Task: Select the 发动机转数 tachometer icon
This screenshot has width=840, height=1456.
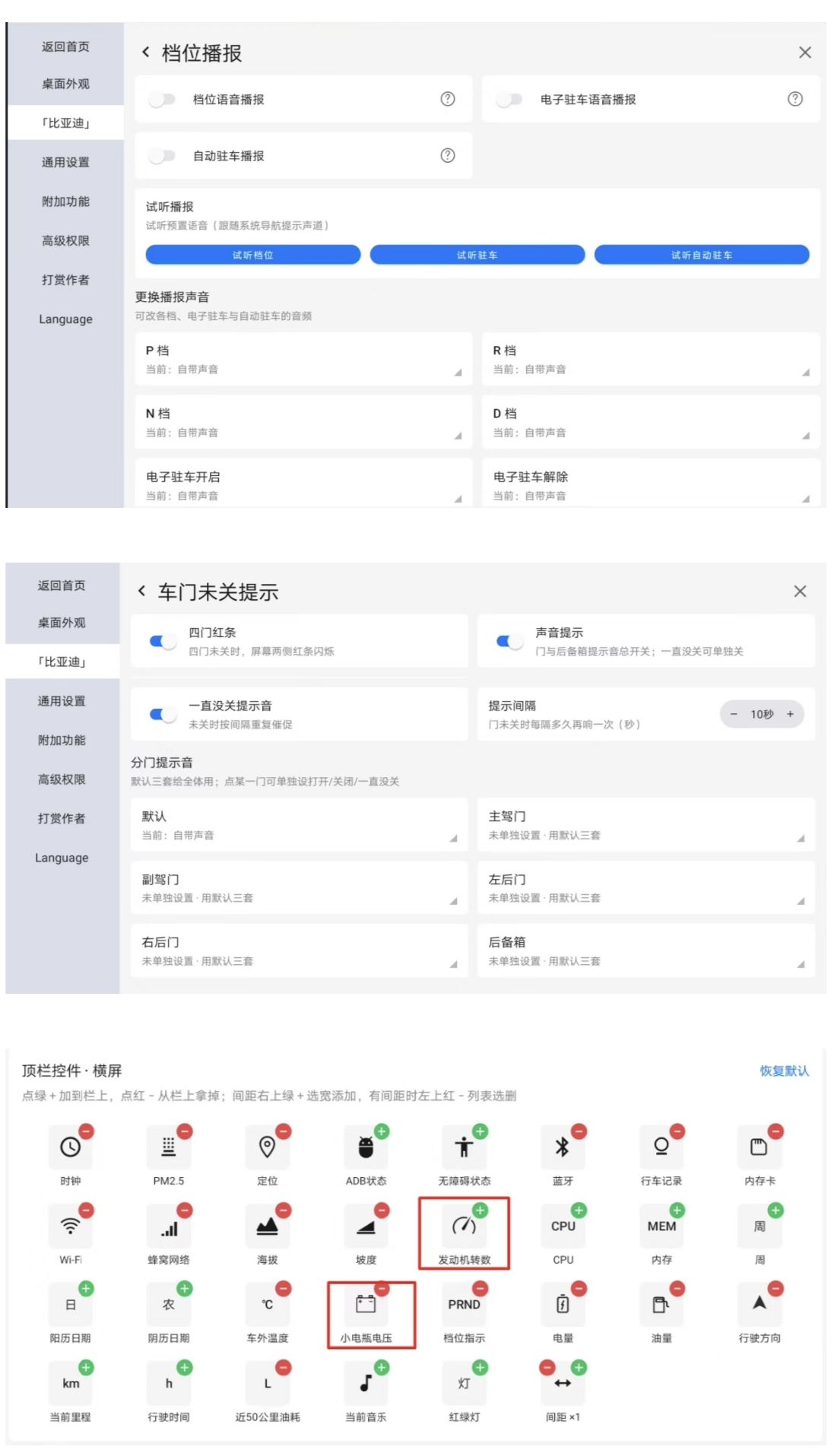Action: (x=464, y=1226)
